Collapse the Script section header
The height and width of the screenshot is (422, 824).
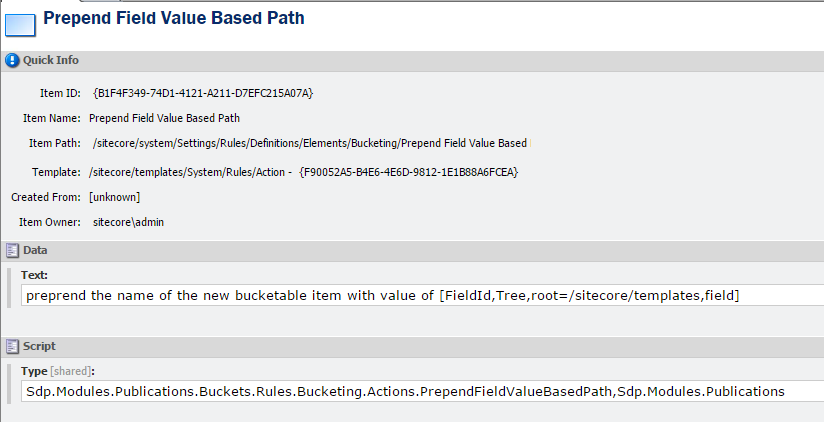point(400,346)
